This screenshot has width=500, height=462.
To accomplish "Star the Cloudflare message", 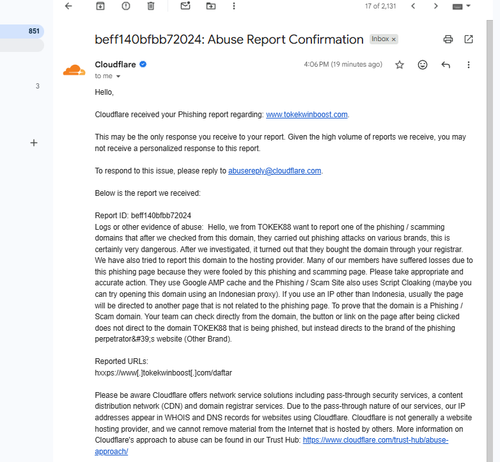I will (x=399, y=65).
